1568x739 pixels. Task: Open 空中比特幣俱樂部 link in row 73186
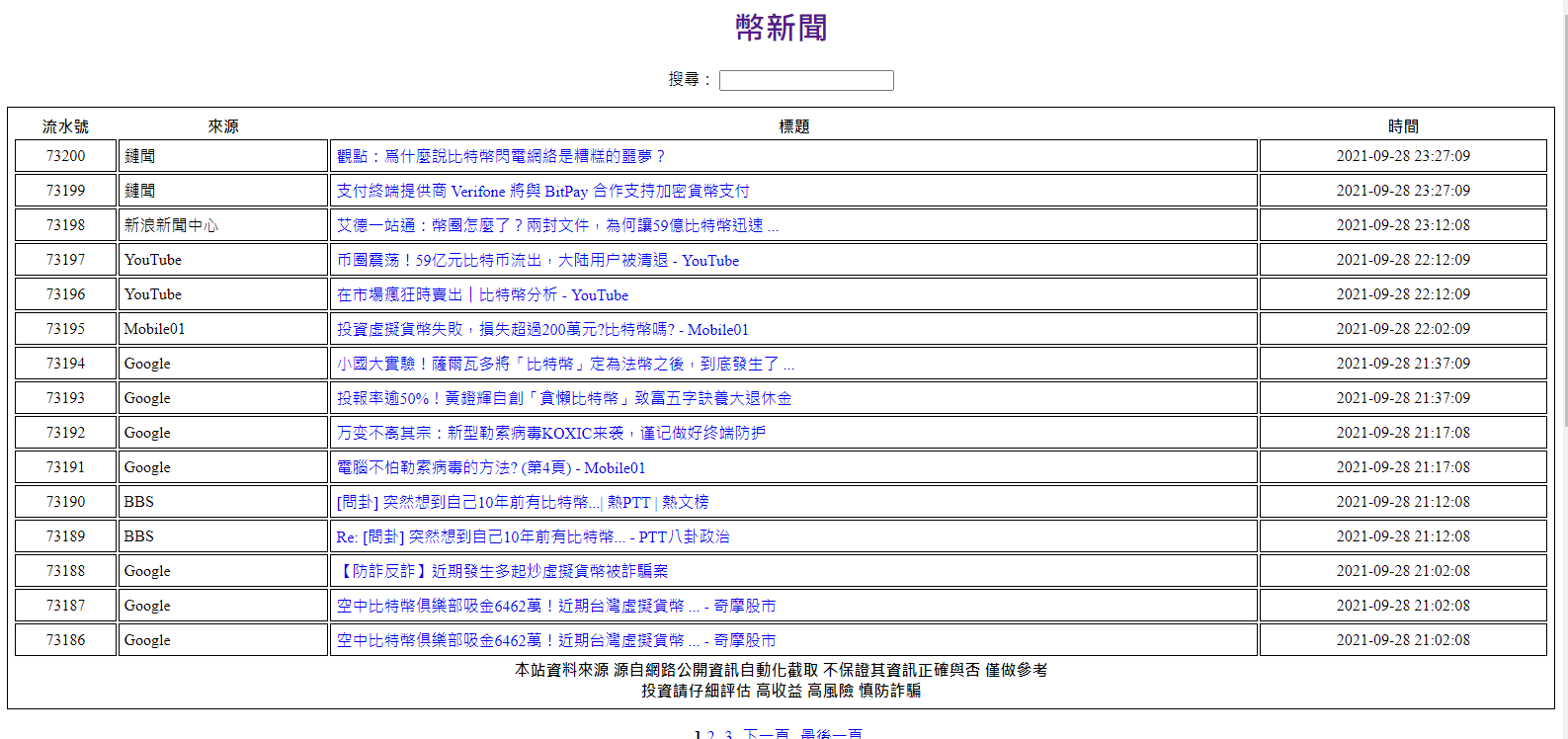[555, 640]
